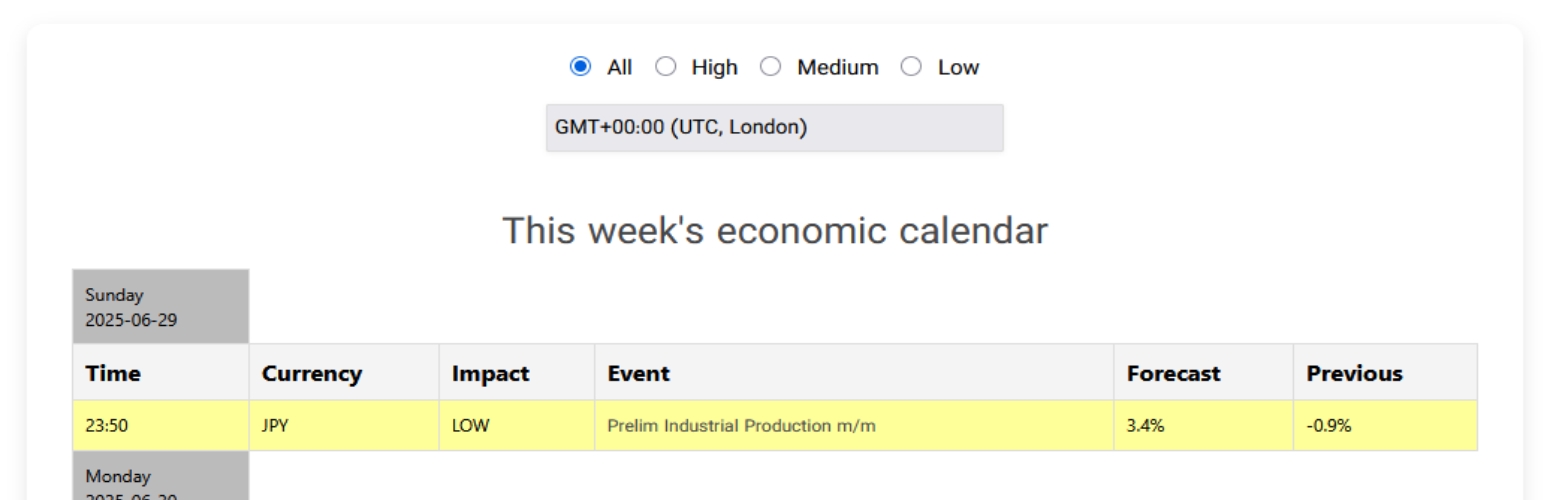1544x500 pixels.
Task: Choose the Medium impact filter
Action: 771,67
